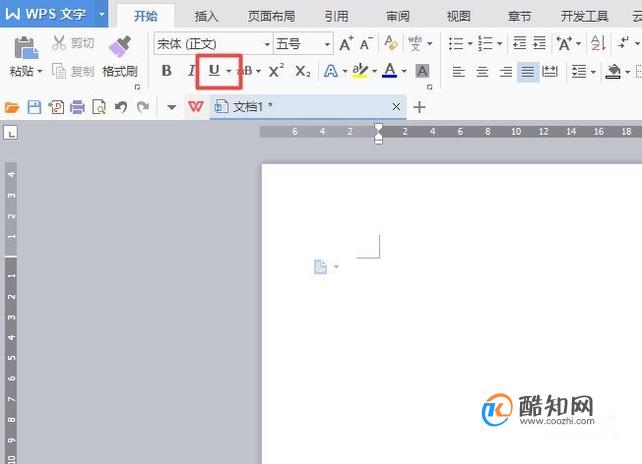Open the 视图 ribbon tab
Screen dimensions: 642x464
pyautogui.click(x=459, y=16)
